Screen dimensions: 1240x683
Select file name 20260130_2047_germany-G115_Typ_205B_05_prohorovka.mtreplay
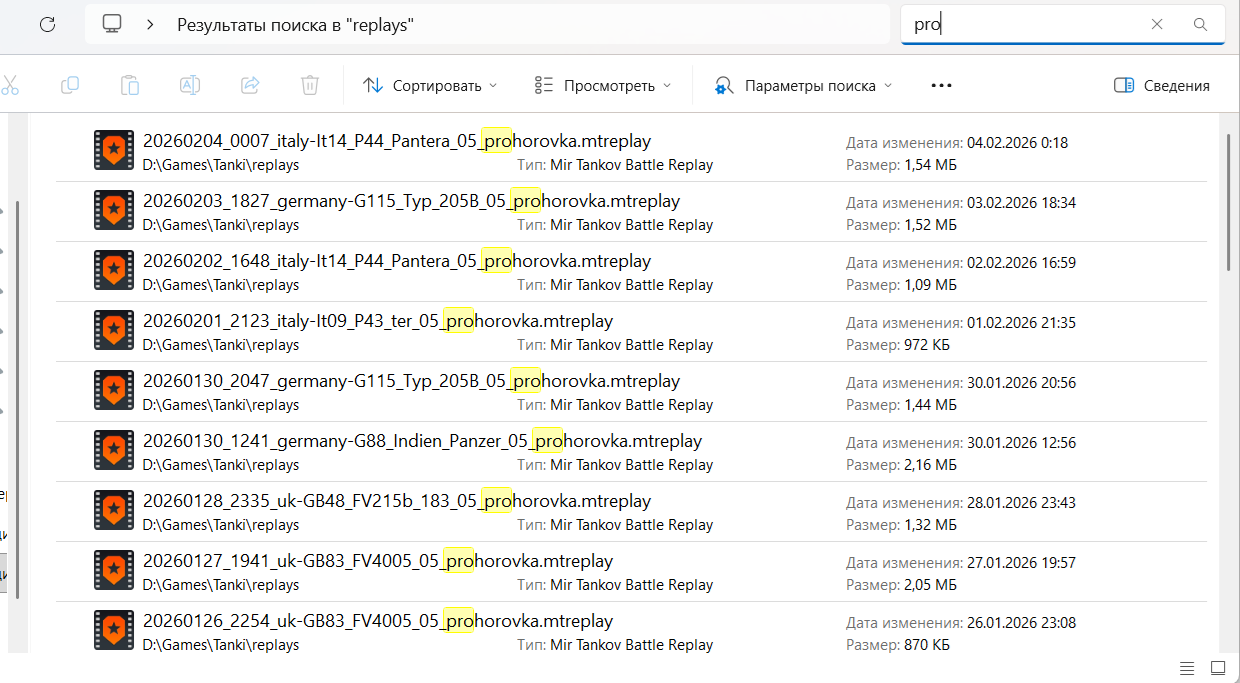coord(411,381)
